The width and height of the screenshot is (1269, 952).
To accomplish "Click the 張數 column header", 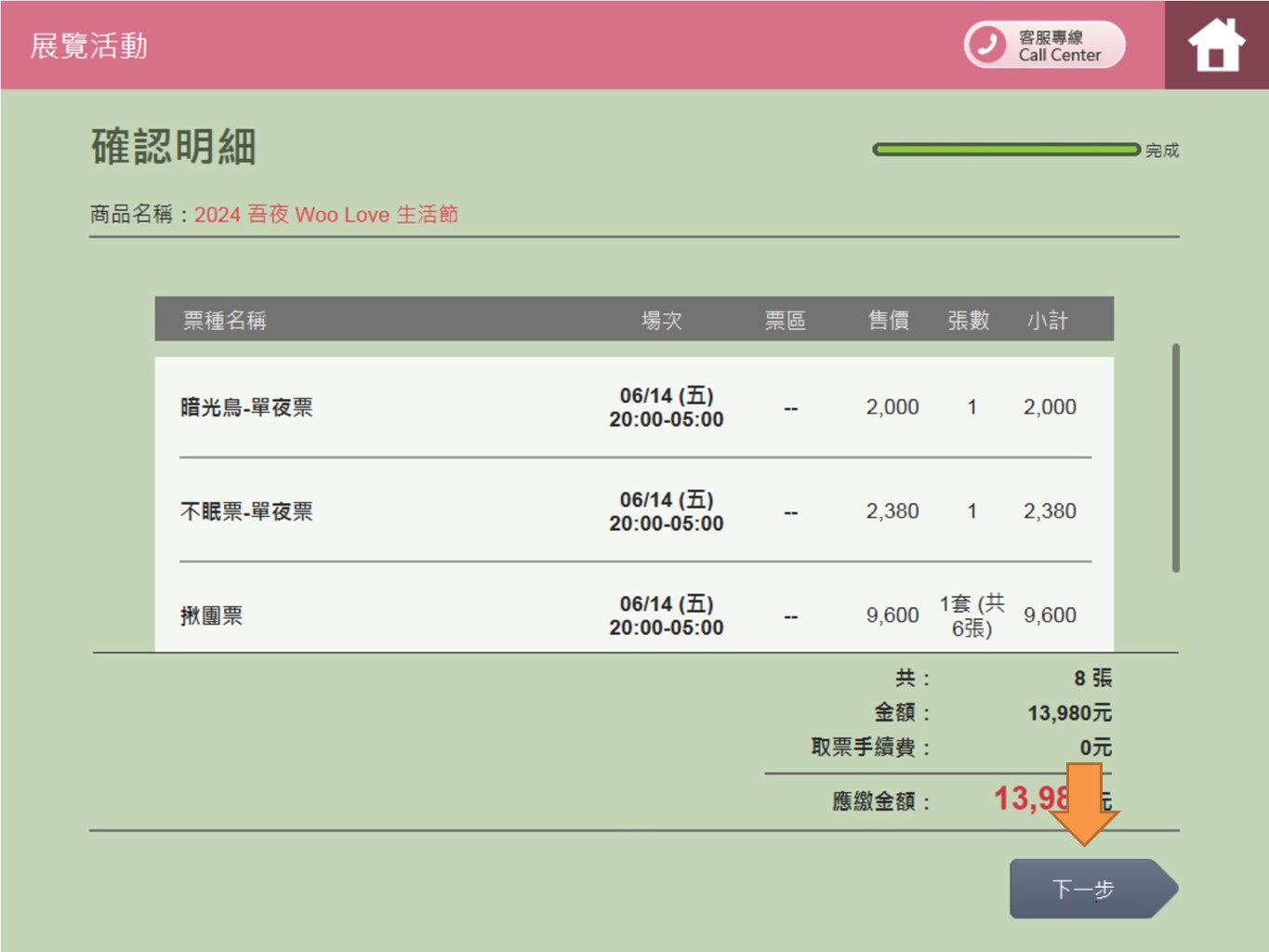I will point(969,321).
